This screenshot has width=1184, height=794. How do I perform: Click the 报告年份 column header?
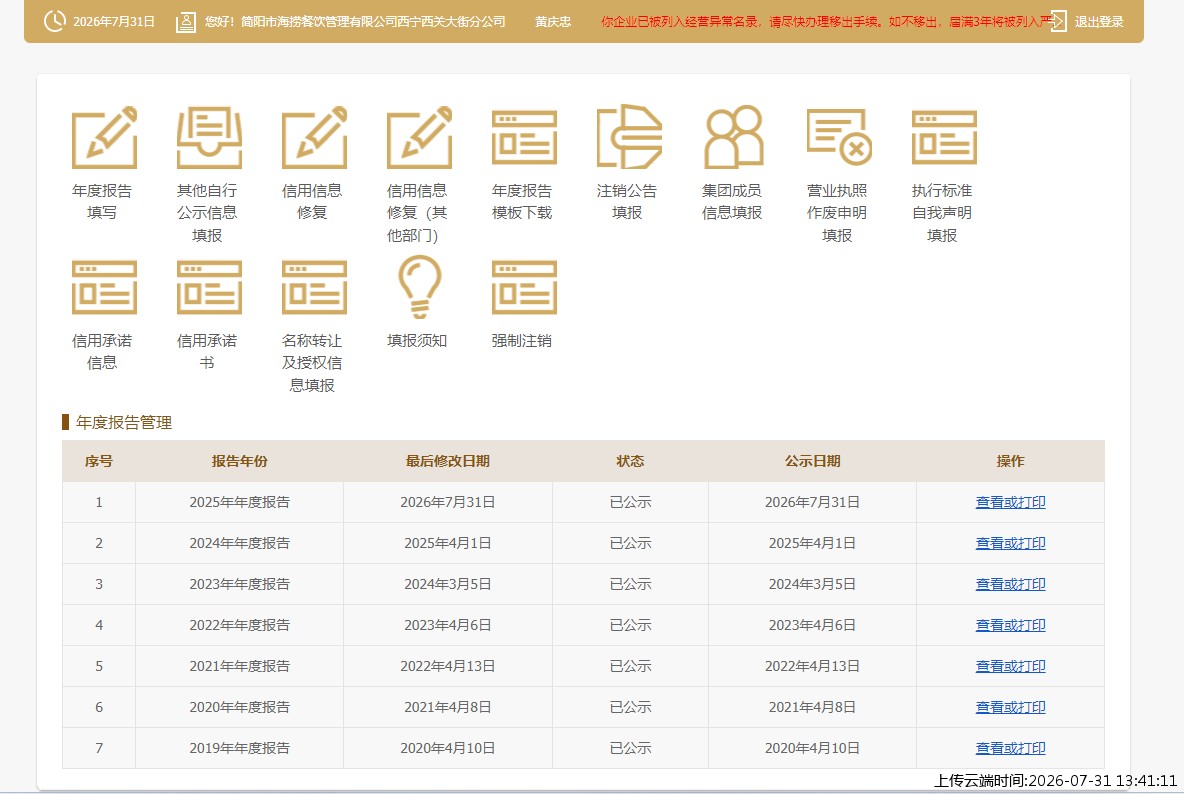pos(239,461)
